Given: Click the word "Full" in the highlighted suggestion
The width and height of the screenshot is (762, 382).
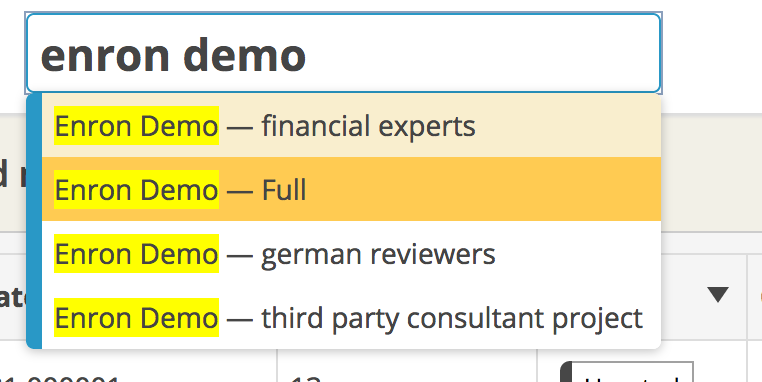Looking at the screenshot, I should [284, 189].
